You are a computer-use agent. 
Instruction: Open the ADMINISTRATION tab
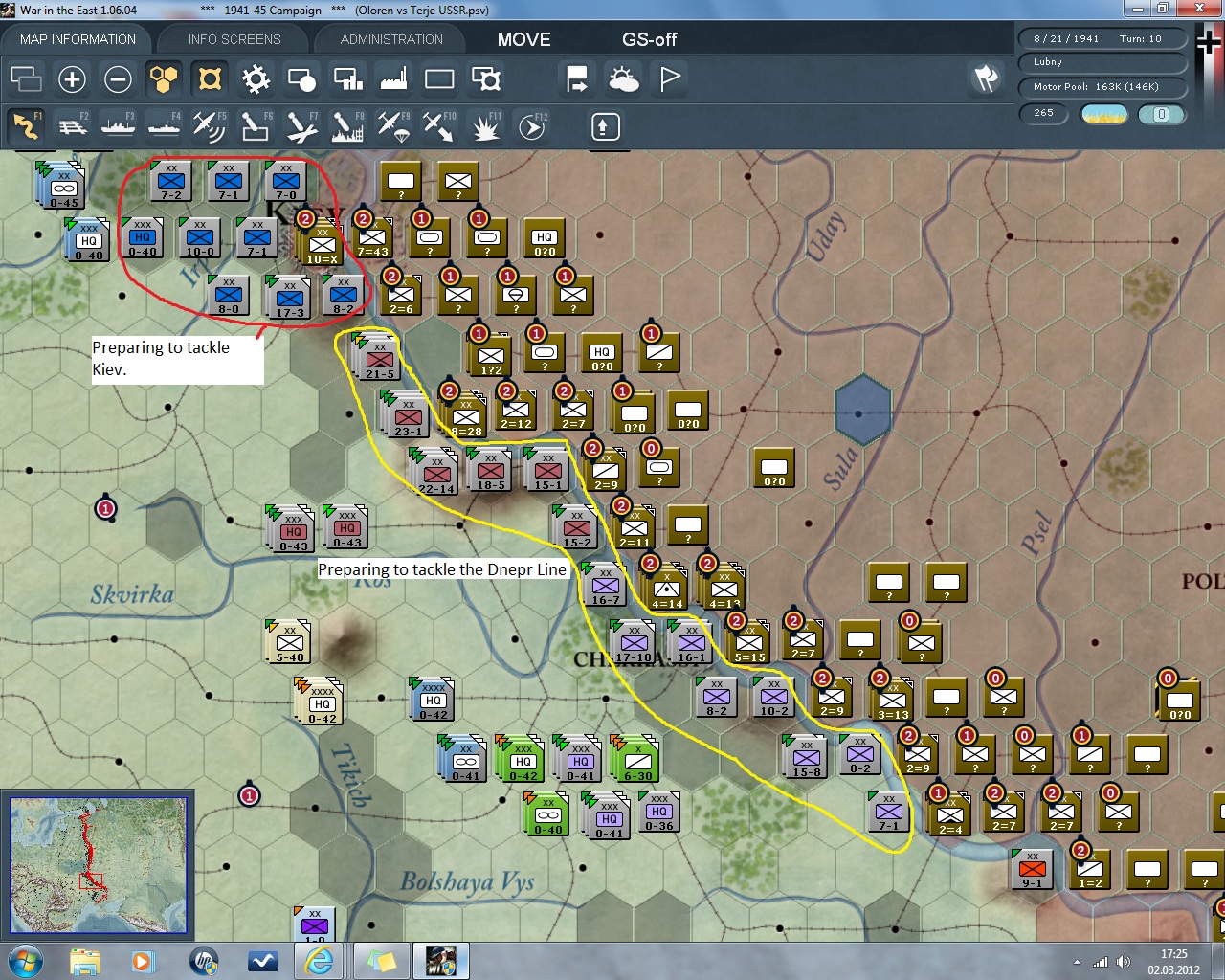tap(391, 39)
